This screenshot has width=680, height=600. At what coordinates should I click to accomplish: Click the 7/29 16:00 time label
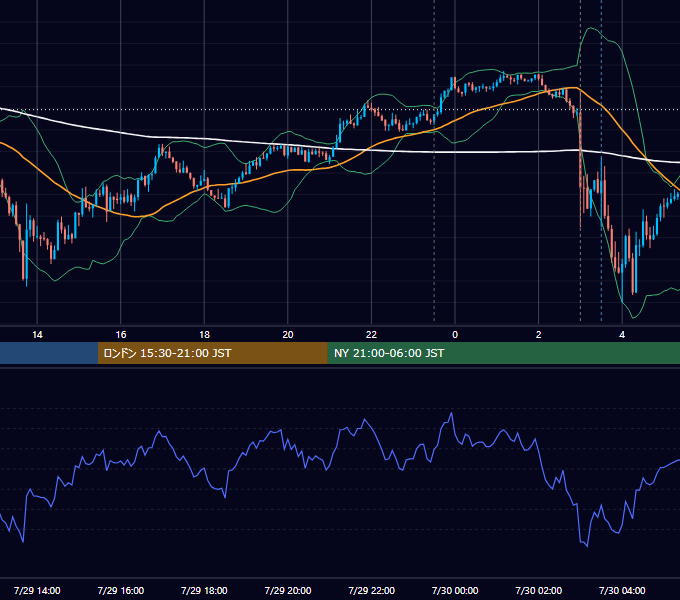click(121, 590)
